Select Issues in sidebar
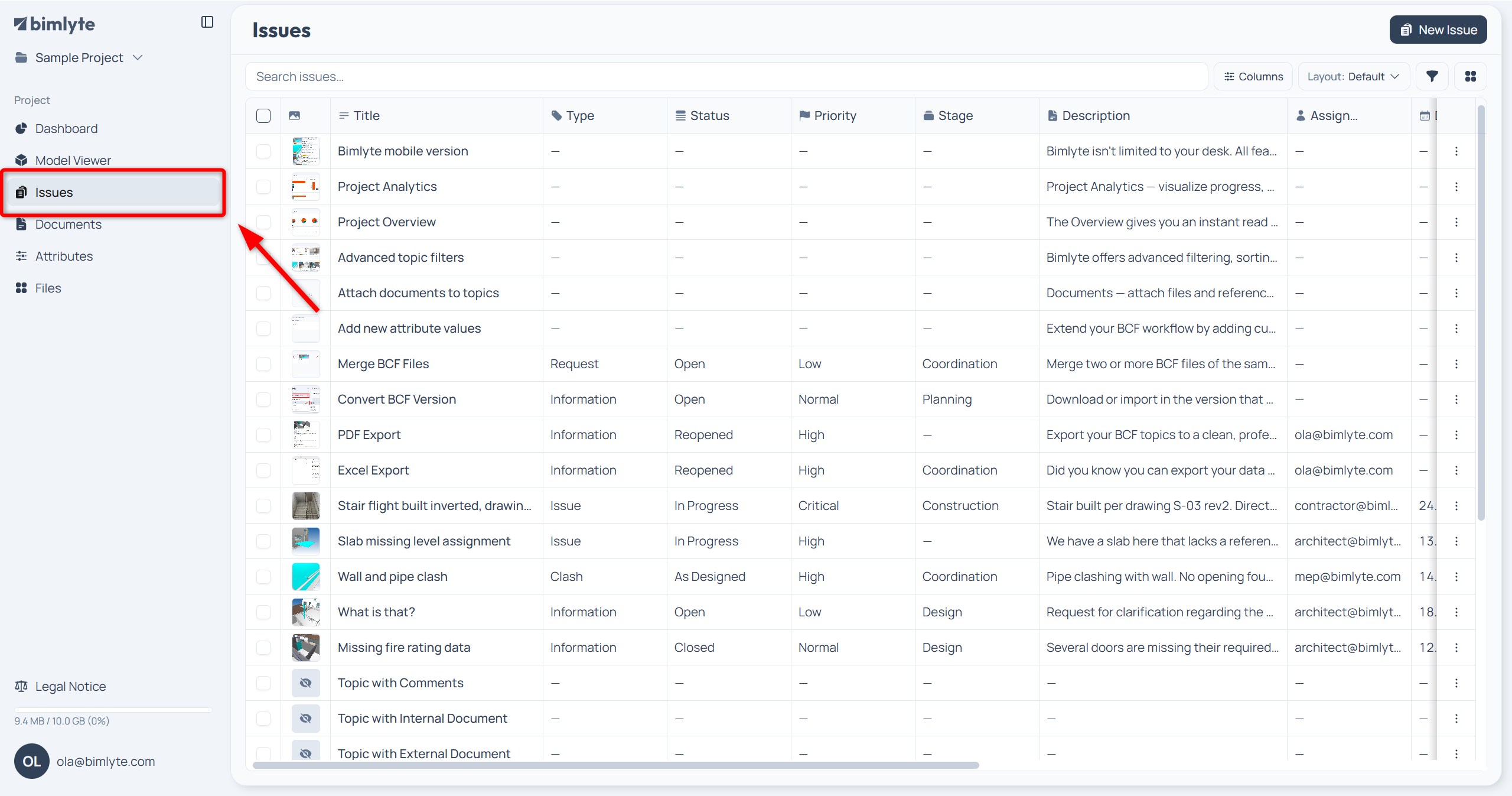Screen dimensions: 1512x796 115,193
